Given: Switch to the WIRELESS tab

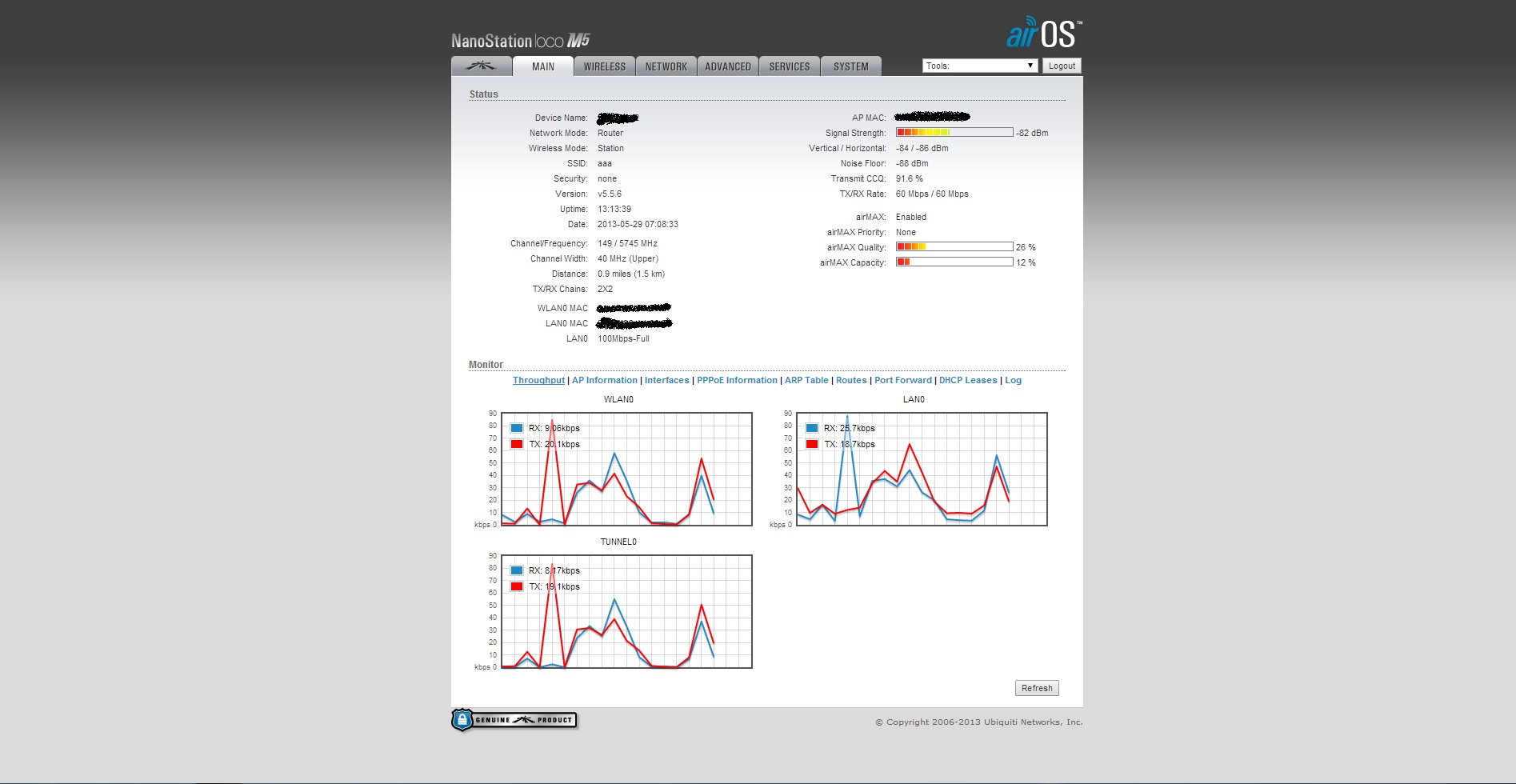Looking at the screenshot, I should coord(605,66).
